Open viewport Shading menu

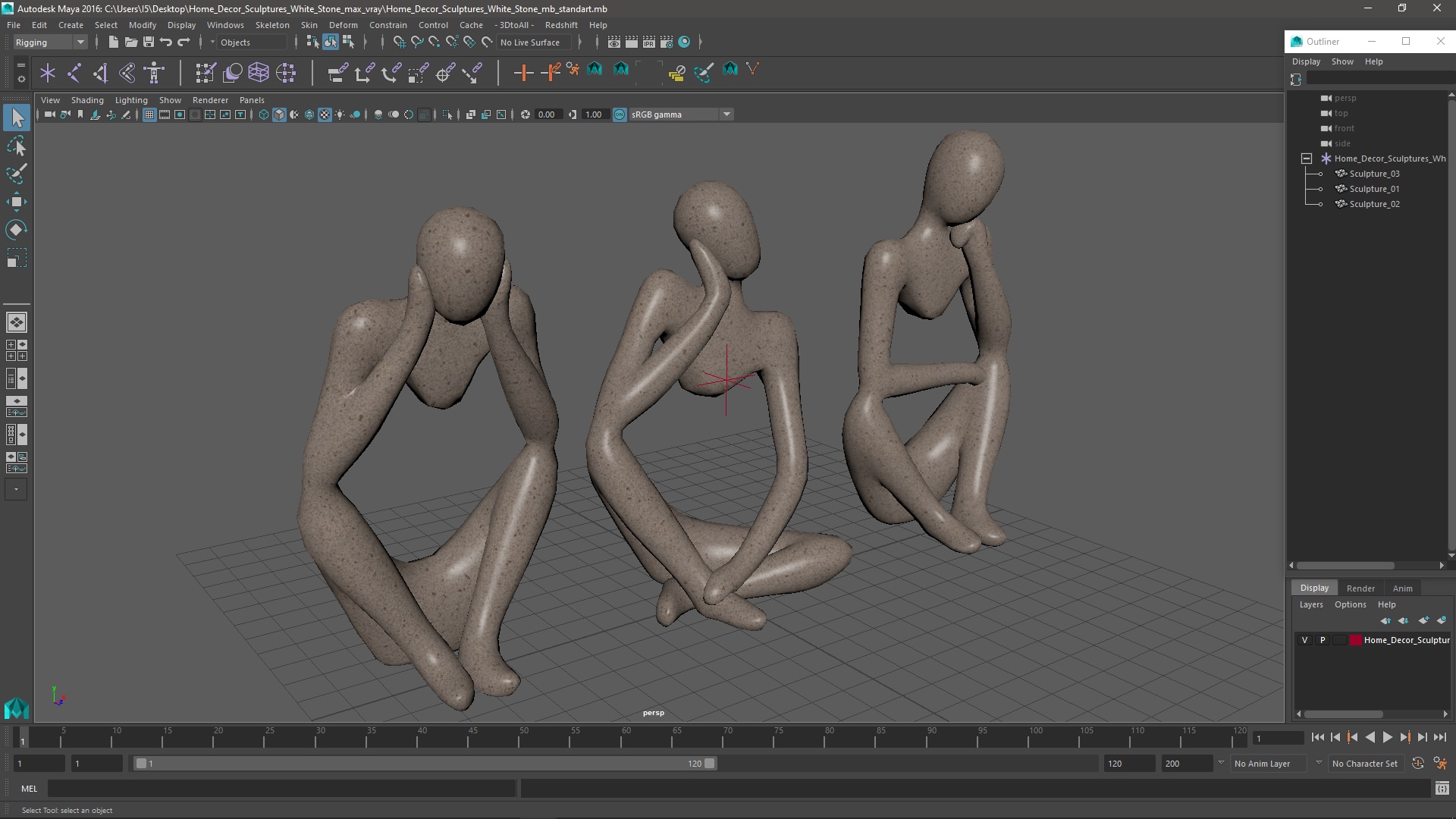(x=87, y=100)
